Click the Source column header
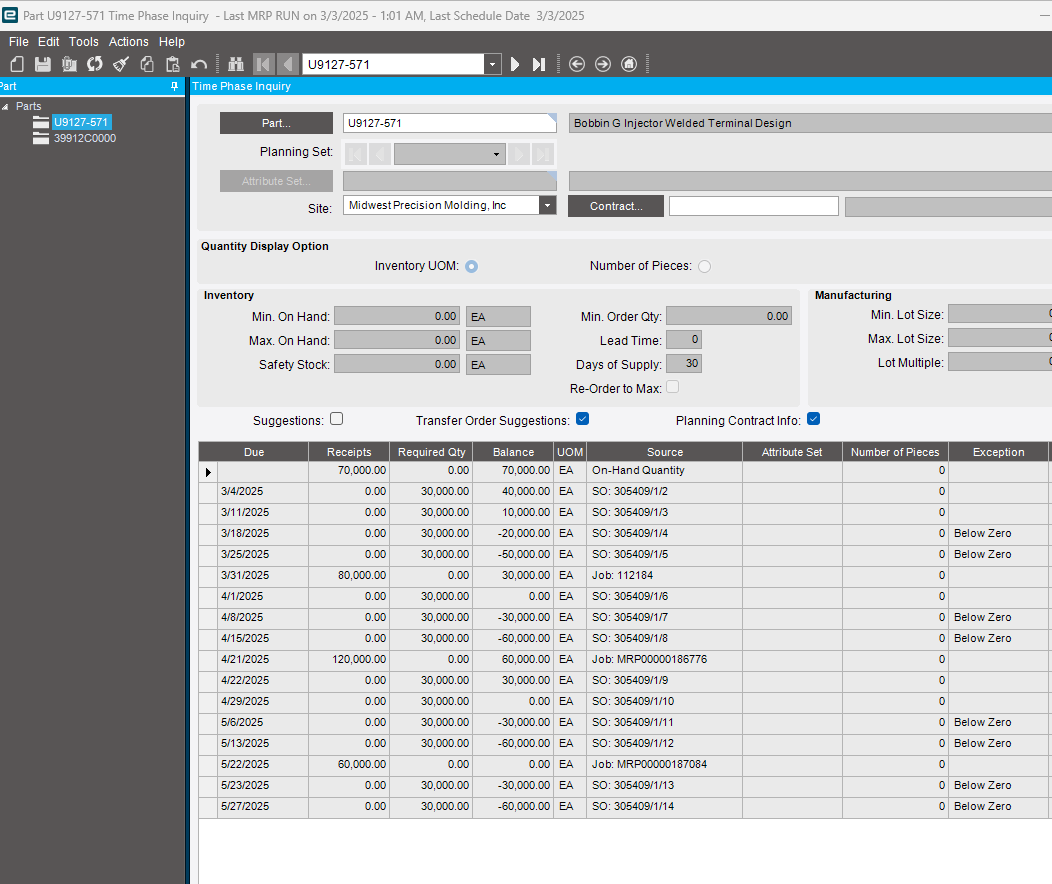The height and width of the screenshot is (884, 1052). point(665,452)
